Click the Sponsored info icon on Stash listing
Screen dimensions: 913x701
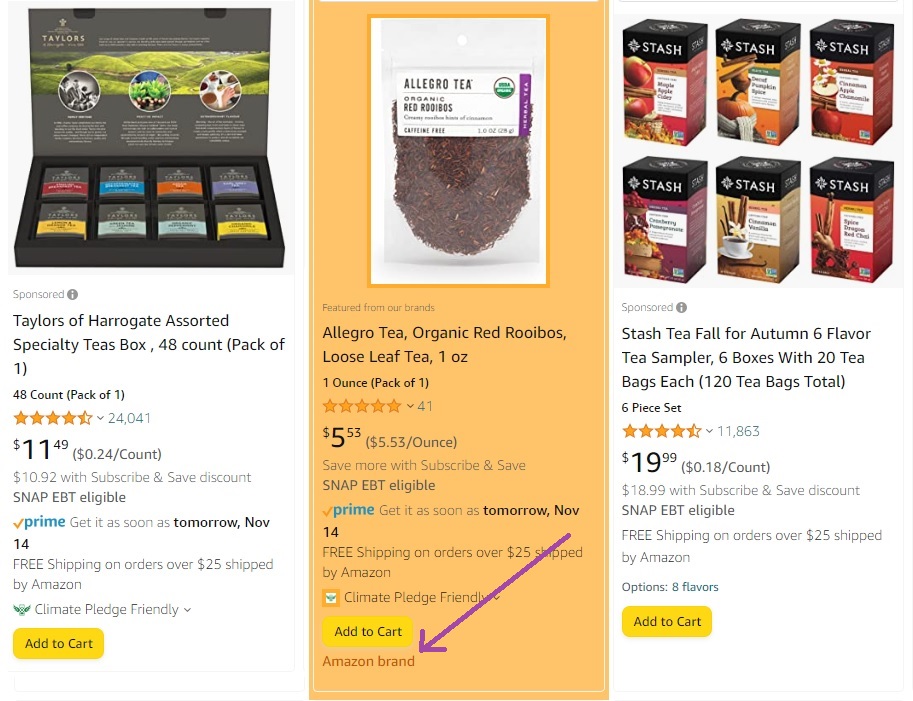[x=681, y=307]
